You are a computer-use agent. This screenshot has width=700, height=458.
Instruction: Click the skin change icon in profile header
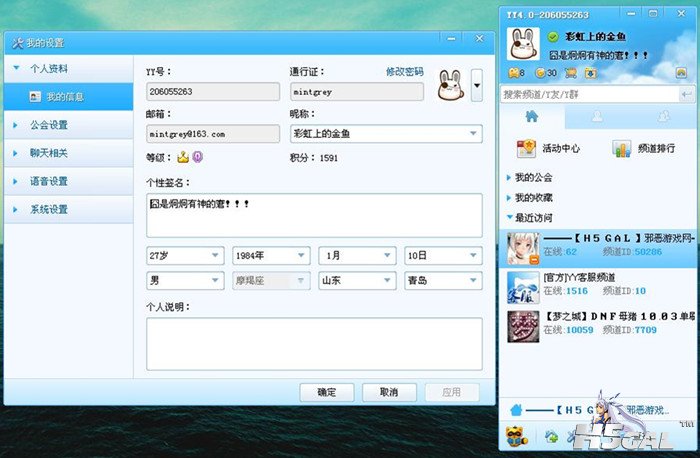pyautogui.click(x=681, y=73)
